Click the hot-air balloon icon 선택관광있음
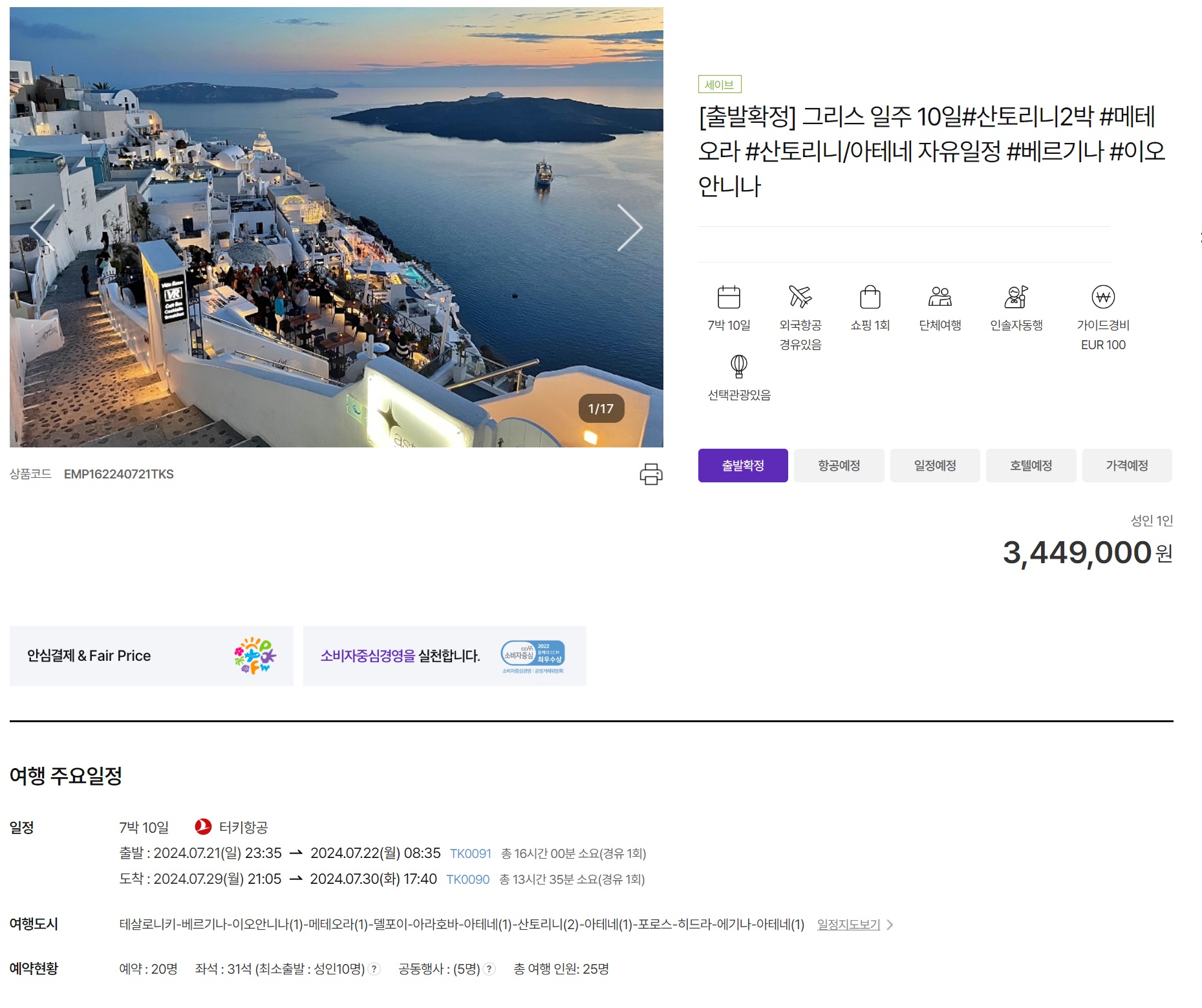Viewport: 1202px width, 1008px height. pos(739,367)
